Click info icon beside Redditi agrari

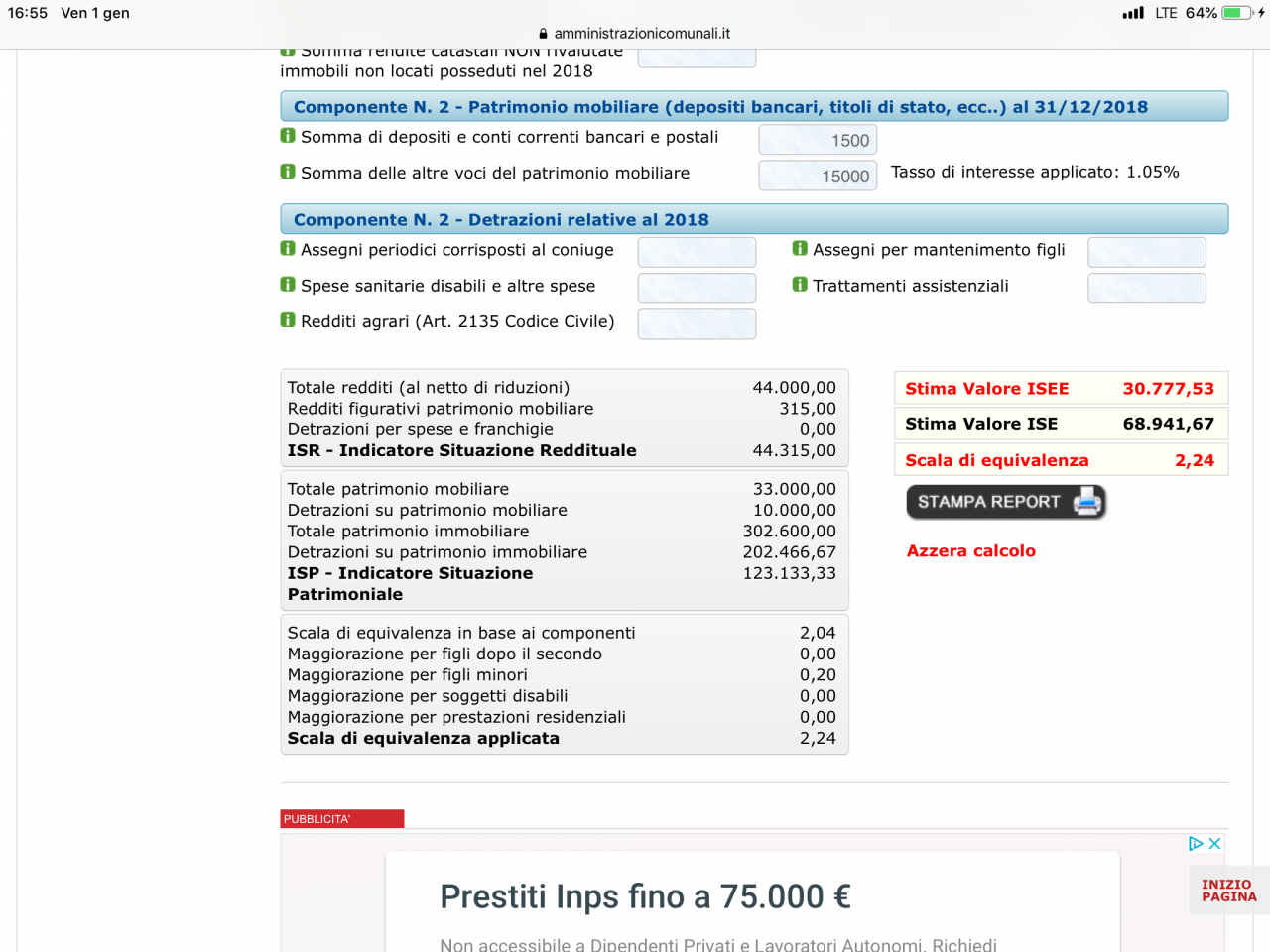point(288,320)
